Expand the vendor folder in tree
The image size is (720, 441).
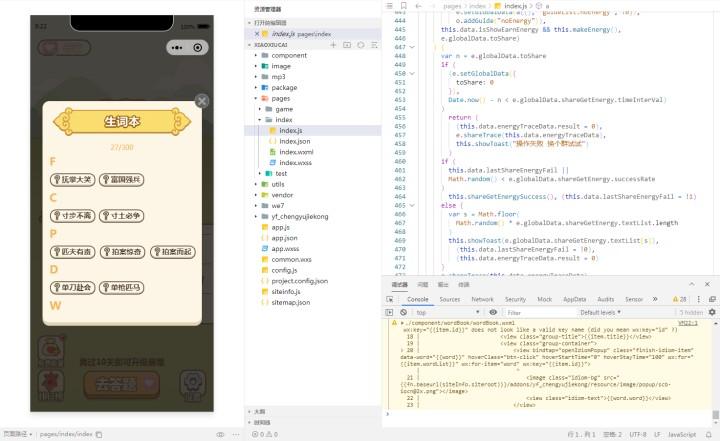282,195
